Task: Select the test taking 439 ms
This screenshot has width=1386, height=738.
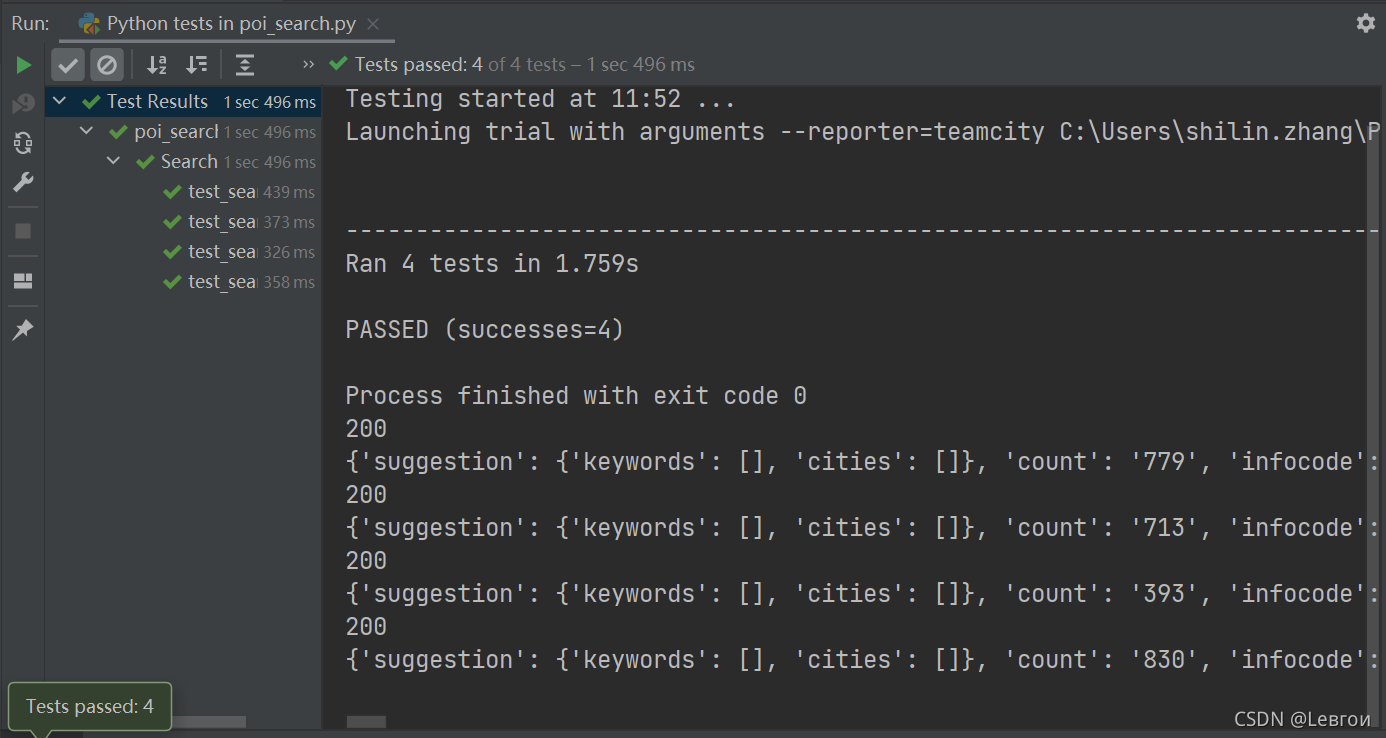Action: click(x=183, y=192)
